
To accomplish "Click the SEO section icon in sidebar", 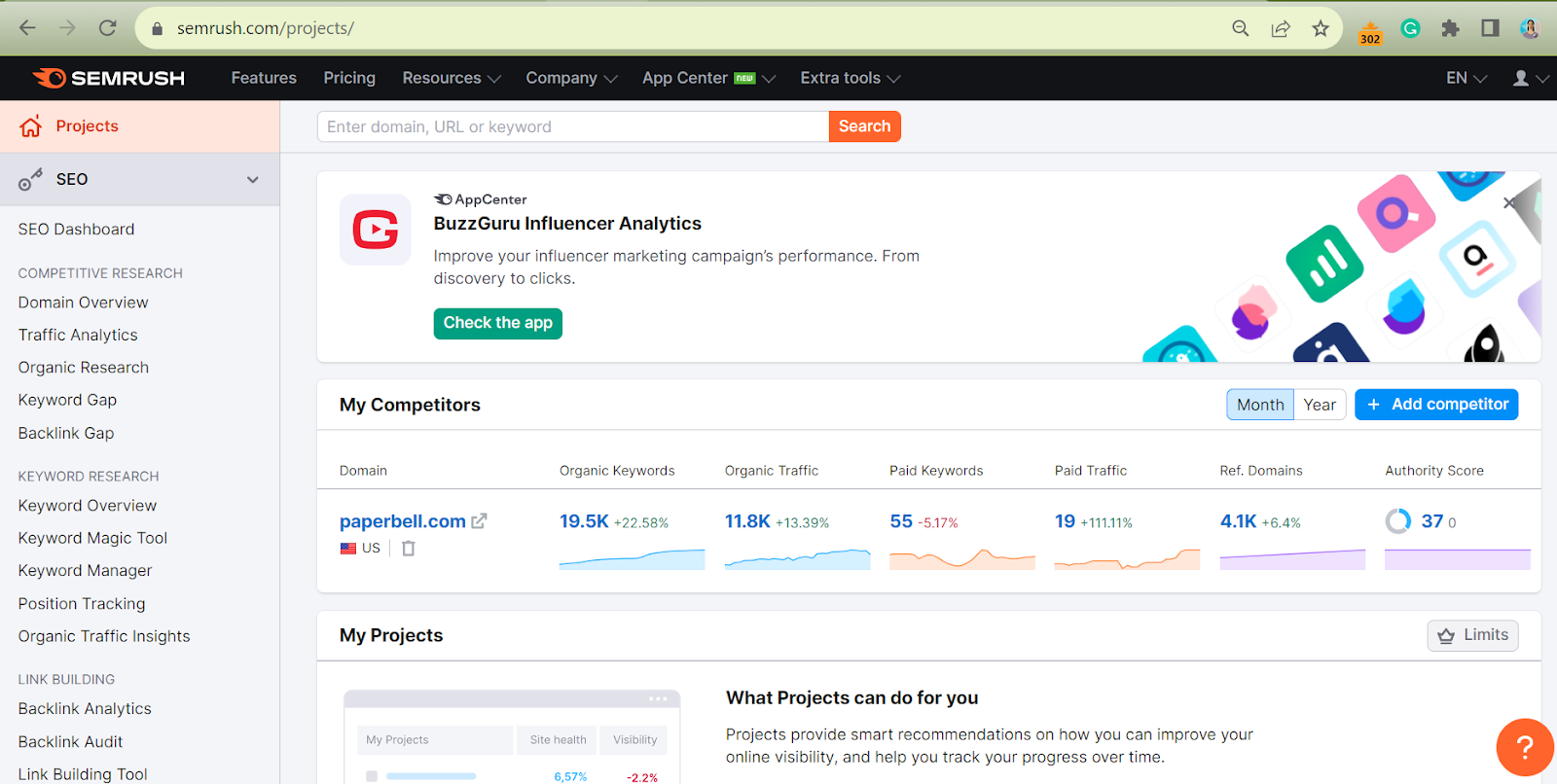I will (30, 179).
